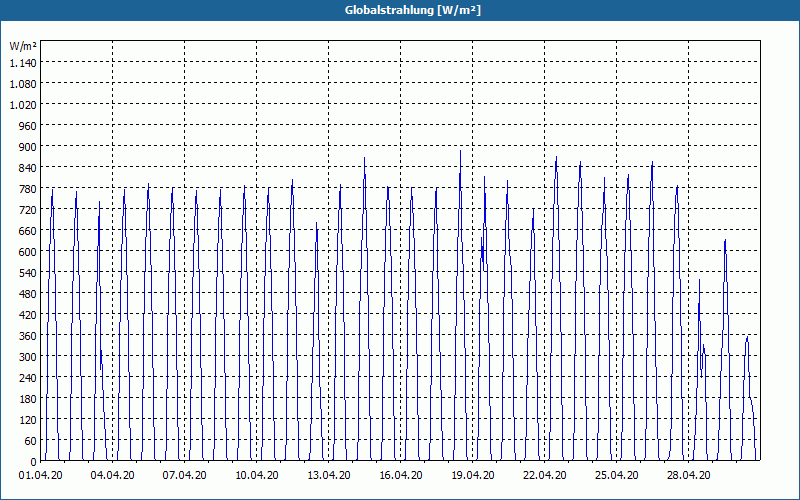Click the 360 y-axis label
The height and width of the screenshot is (500, 800).
click(28, 336)
